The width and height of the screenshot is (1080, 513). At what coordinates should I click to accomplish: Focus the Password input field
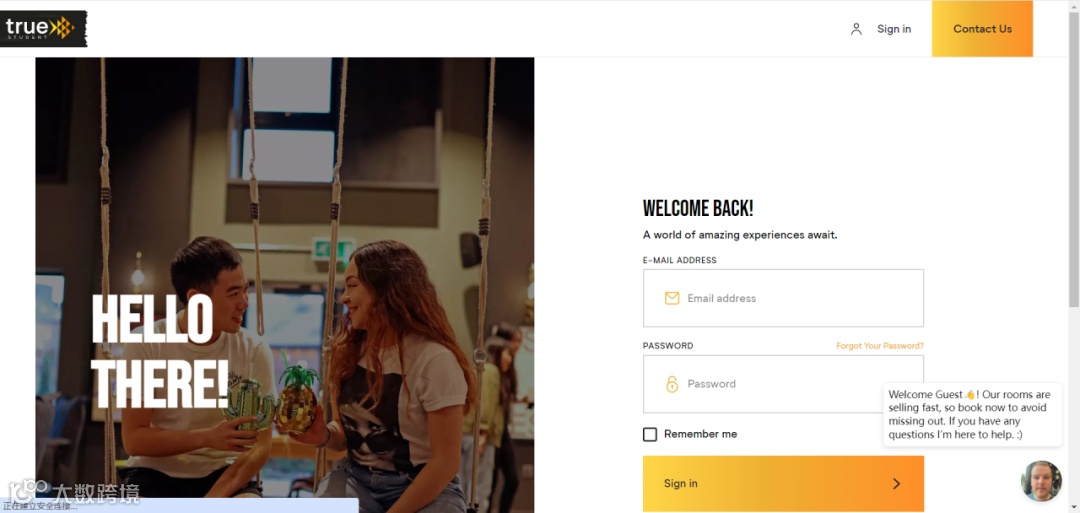(x=783, y=384)
